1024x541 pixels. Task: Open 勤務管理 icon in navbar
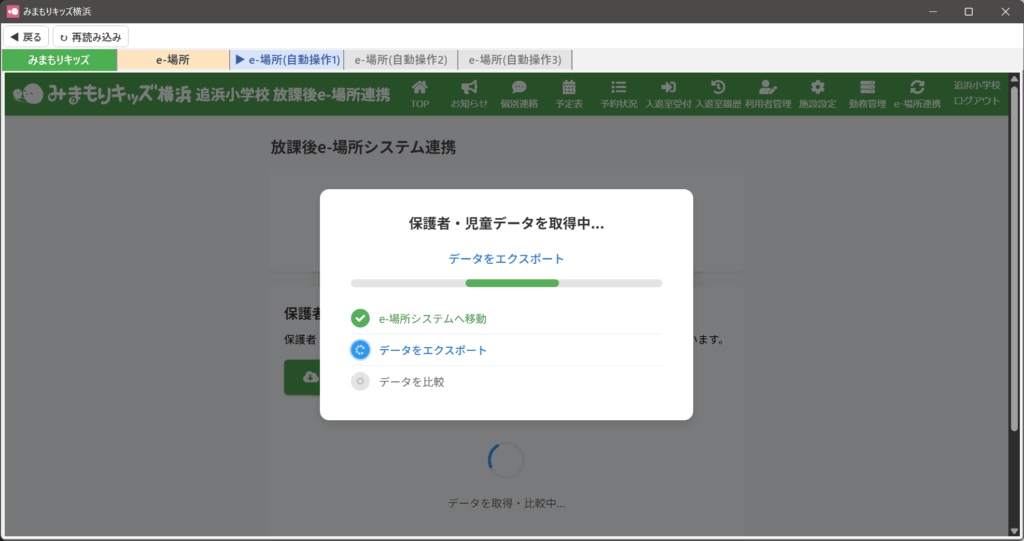point(867,88)
